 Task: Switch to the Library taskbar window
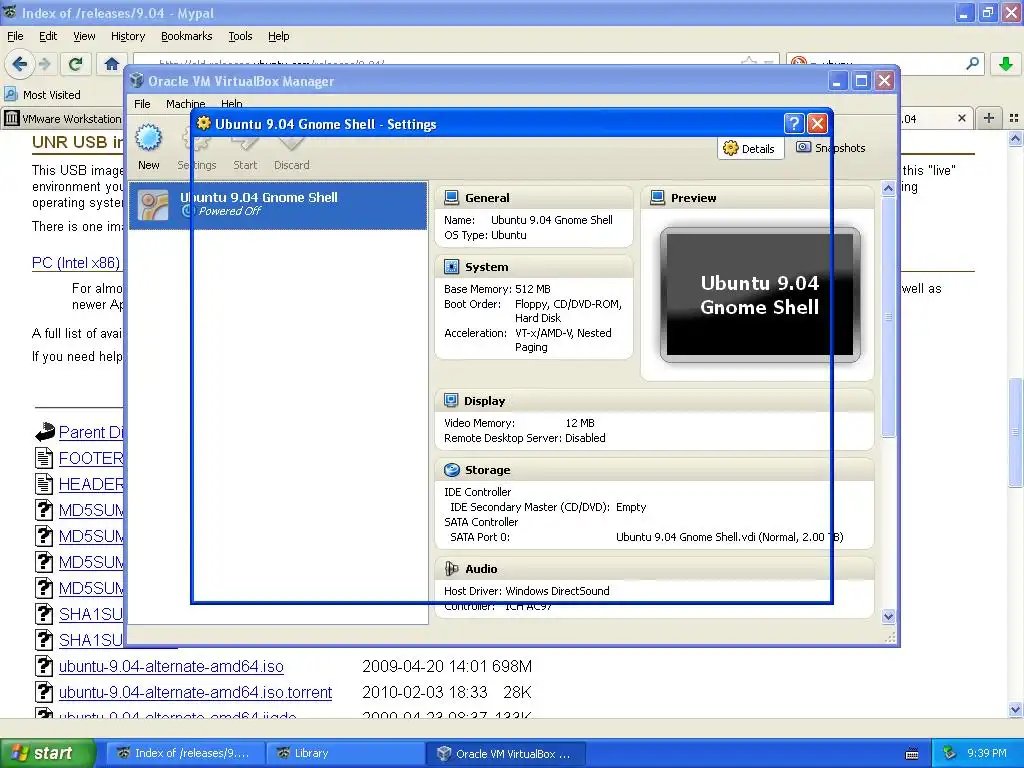pyautogui.click(x=345, y=753)
